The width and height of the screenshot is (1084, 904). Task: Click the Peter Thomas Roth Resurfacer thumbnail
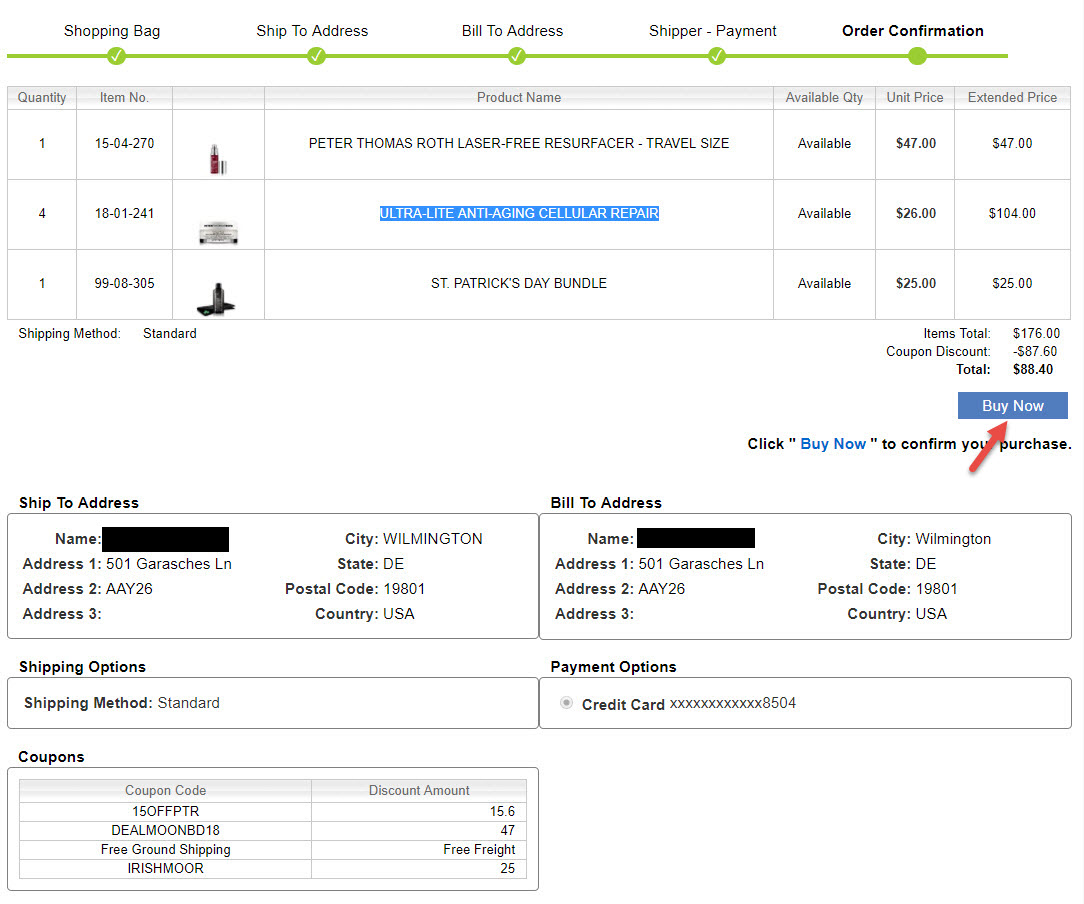218,159
